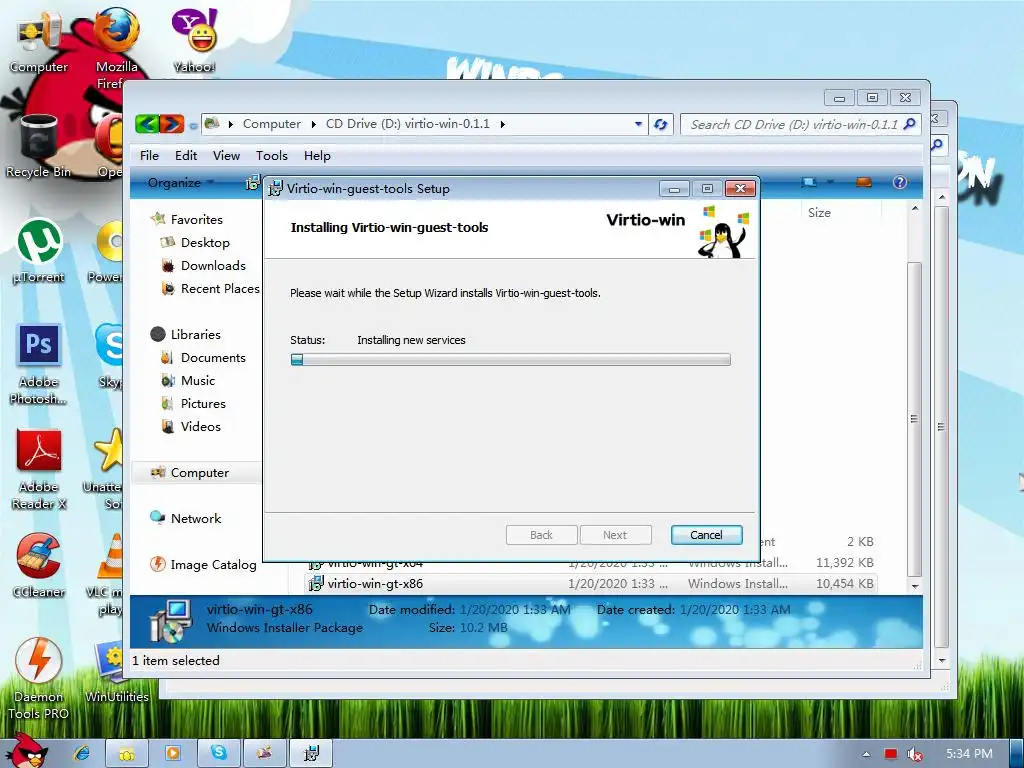Viewport: 1024px width, 768px height.
Task: Click the muted volume tray icon
Action: pos(914,754)
